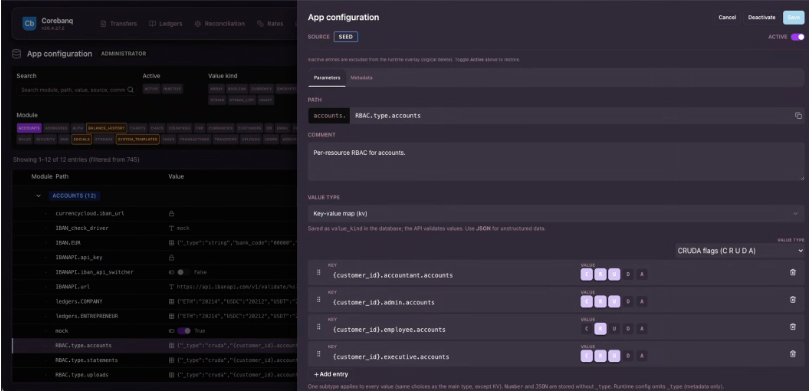Click the SEED source badge

346,37
